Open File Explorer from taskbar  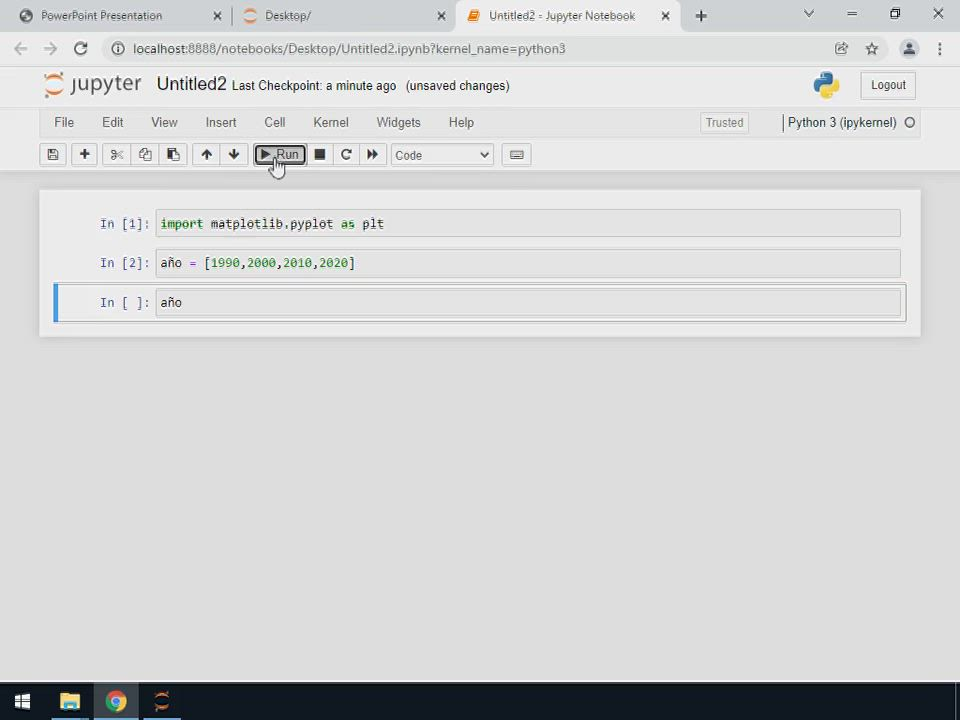click(70, 701)
